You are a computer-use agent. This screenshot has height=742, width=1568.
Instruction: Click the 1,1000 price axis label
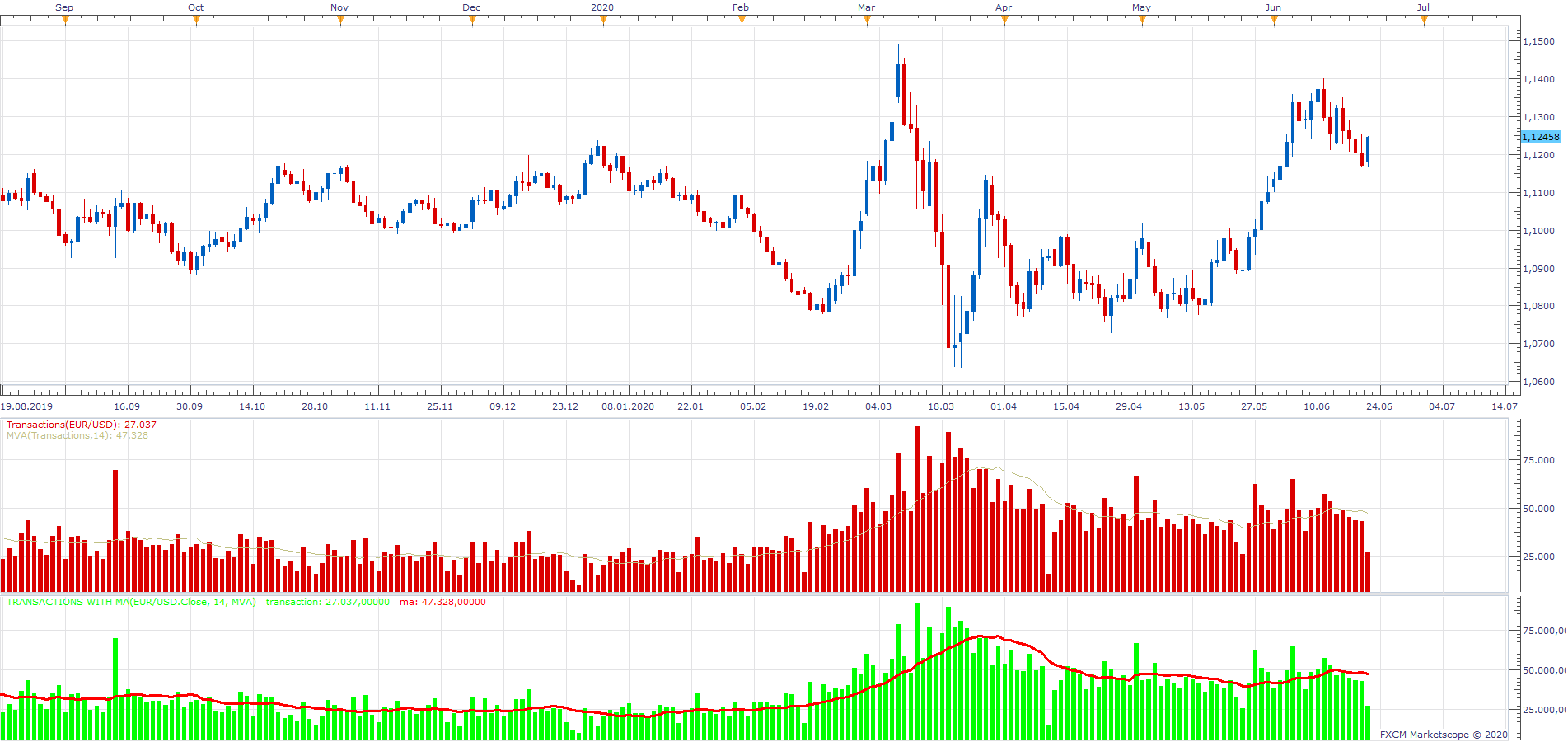(1538, 231)
